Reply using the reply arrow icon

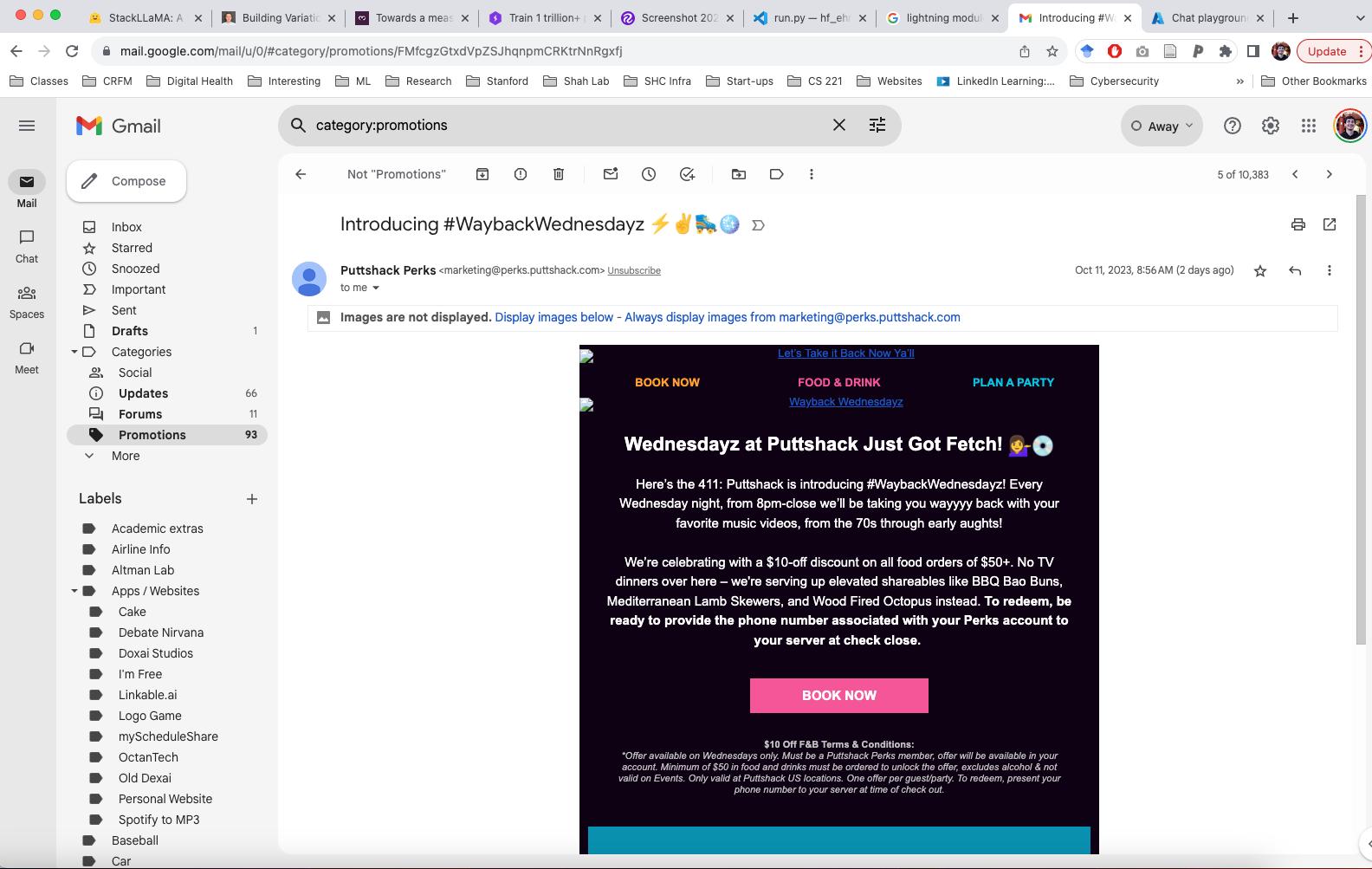1295,270
